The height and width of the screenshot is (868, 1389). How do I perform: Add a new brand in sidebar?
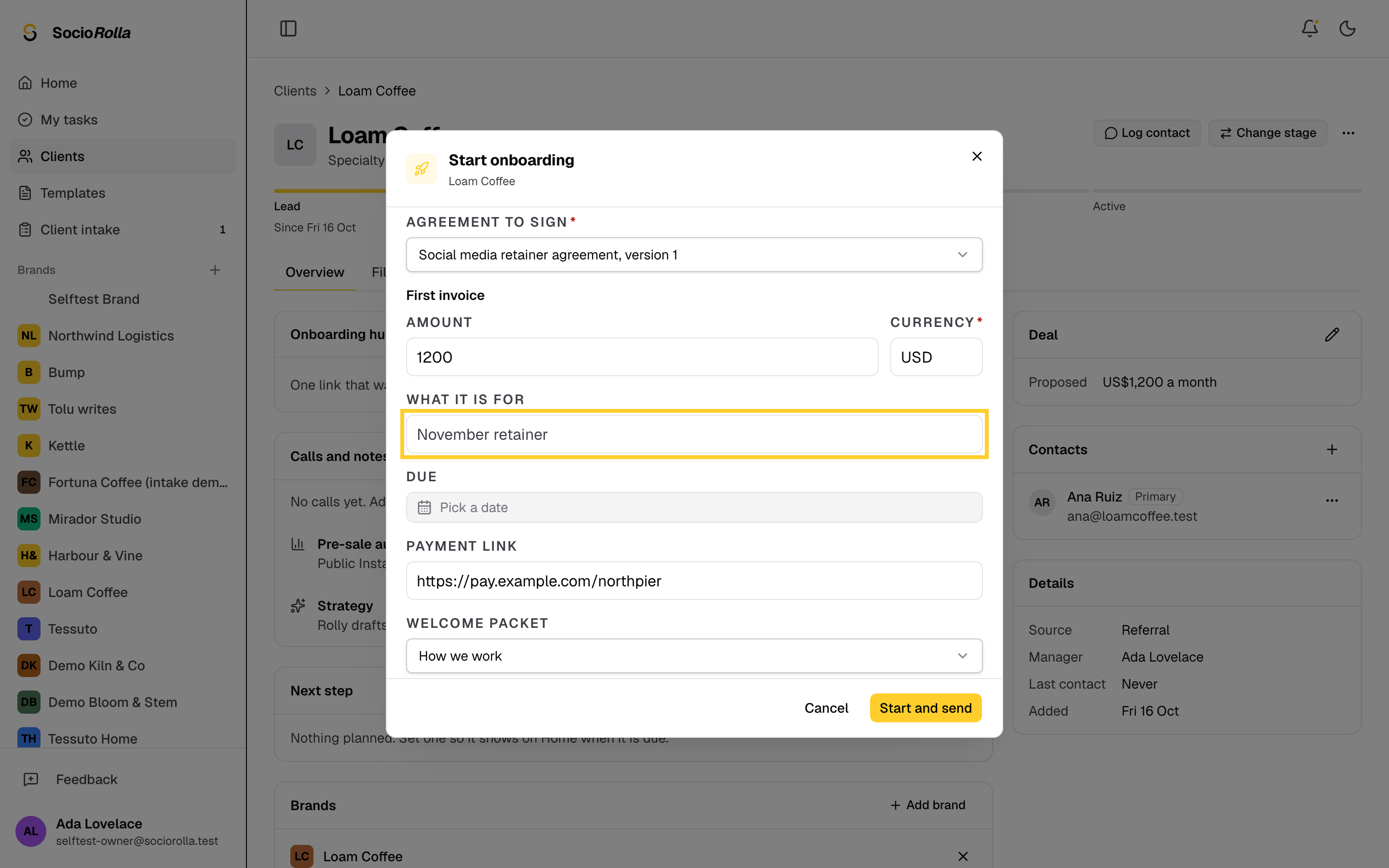pos(215,270)
